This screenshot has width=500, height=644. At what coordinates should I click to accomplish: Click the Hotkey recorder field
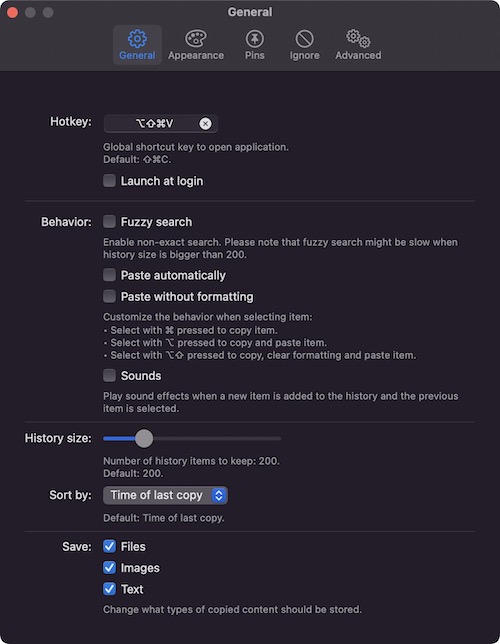[161, 124]
